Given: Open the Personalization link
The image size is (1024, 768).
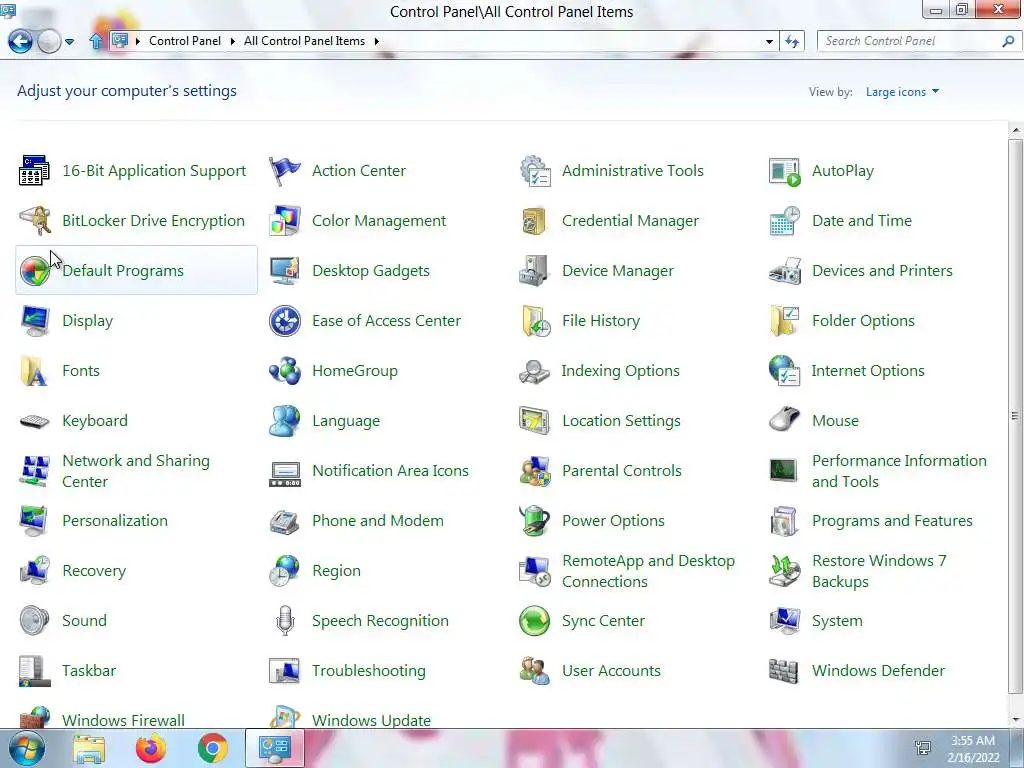Looking at the screenshot, I should tap(115, 520).
